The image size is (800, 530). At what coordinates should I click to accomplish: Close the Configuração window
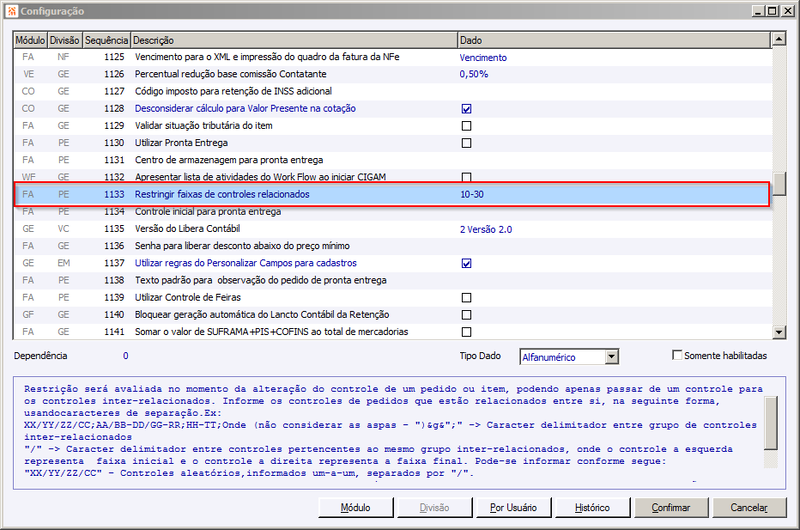click(x=788, y=11)
